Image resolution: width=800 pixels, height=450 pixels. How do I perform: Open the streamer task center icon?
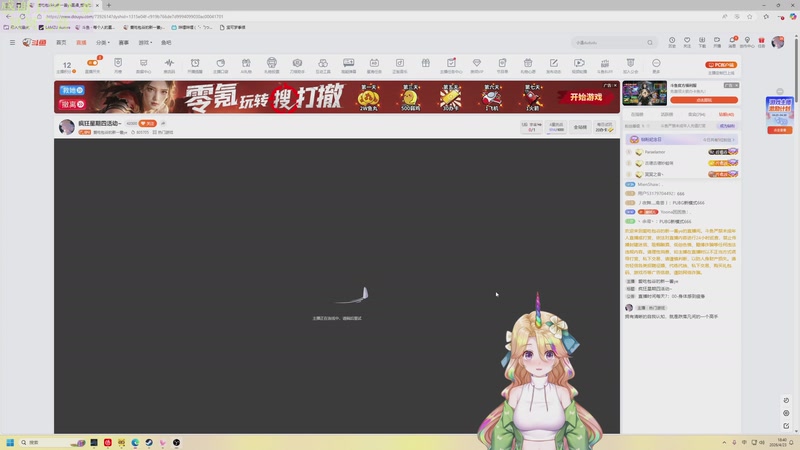(x=451, y=65)
